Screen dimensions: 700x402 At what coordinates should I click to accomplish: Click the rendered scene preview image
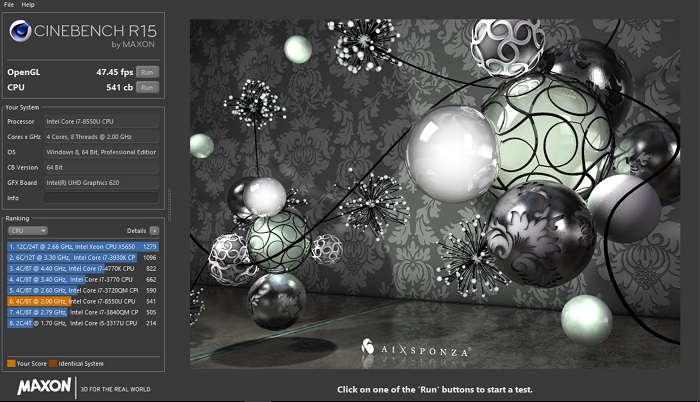pos(435,193)
